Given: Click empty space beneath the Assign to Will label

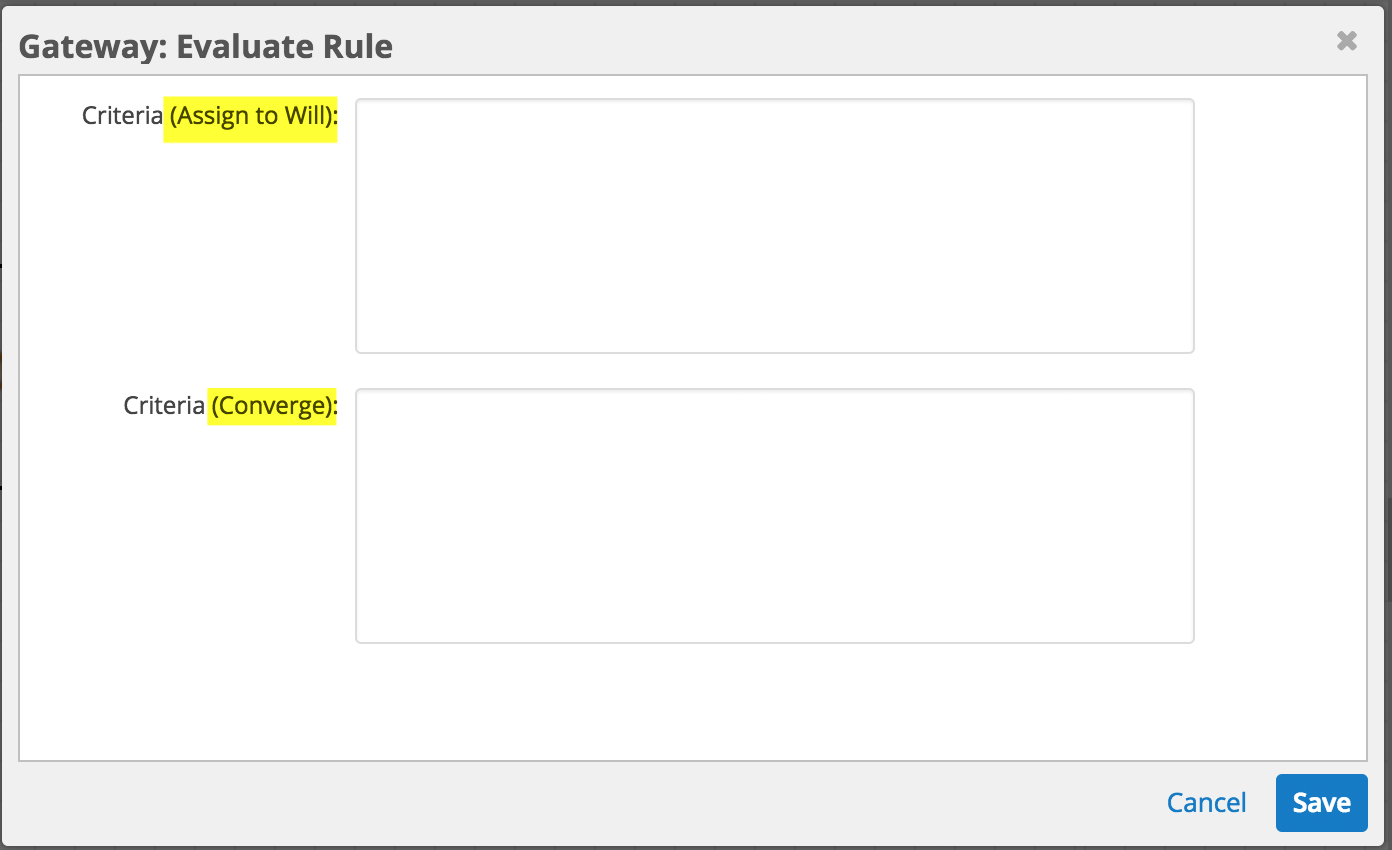Looking at the screenshot, I should point(200,250).
